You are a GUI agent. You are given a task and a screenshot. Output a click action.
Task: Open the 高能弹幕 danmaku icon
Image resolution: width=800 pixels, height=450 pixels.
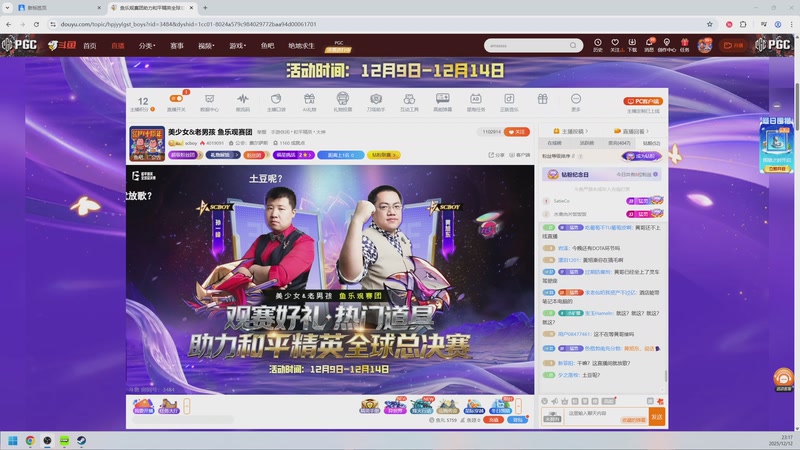[x=442, y=102]
